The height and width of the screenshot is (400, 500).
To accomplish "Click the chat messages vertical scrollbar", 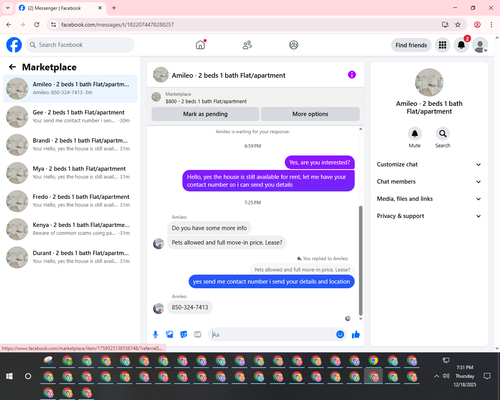I will [x=360, y=261].
